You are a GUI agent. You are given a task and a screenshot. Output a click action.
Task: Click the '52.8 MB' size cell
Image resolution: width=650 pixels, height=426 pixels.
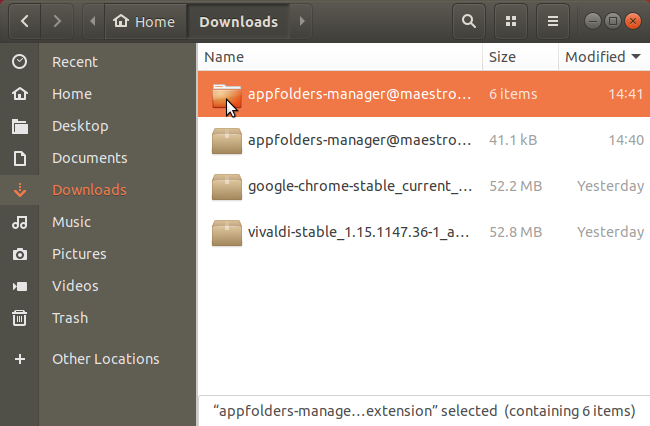(516, 232)
